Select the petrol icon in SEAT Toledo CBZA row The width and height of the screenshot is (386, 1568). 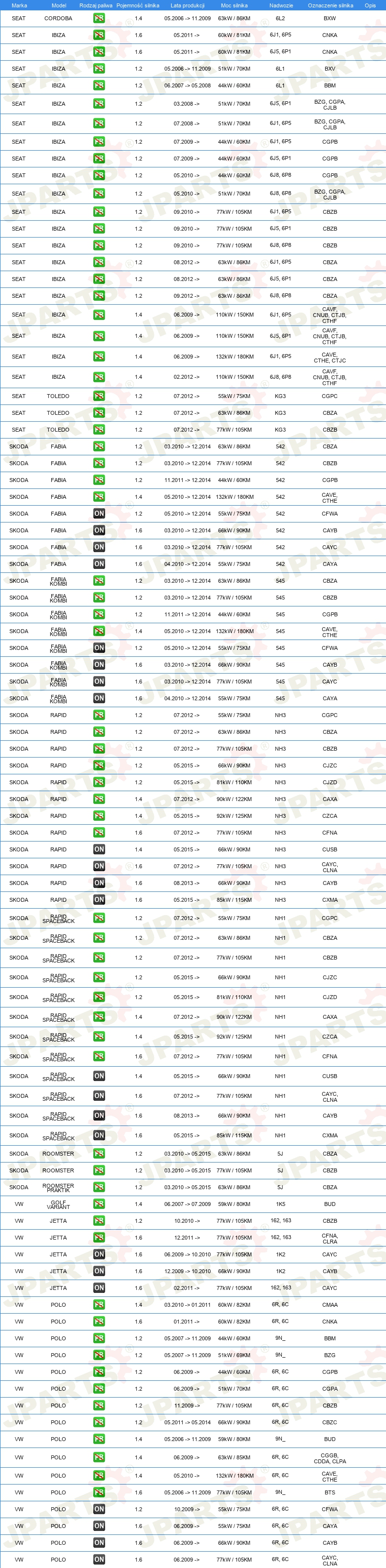pyautogui.click(x=99, y=413)
